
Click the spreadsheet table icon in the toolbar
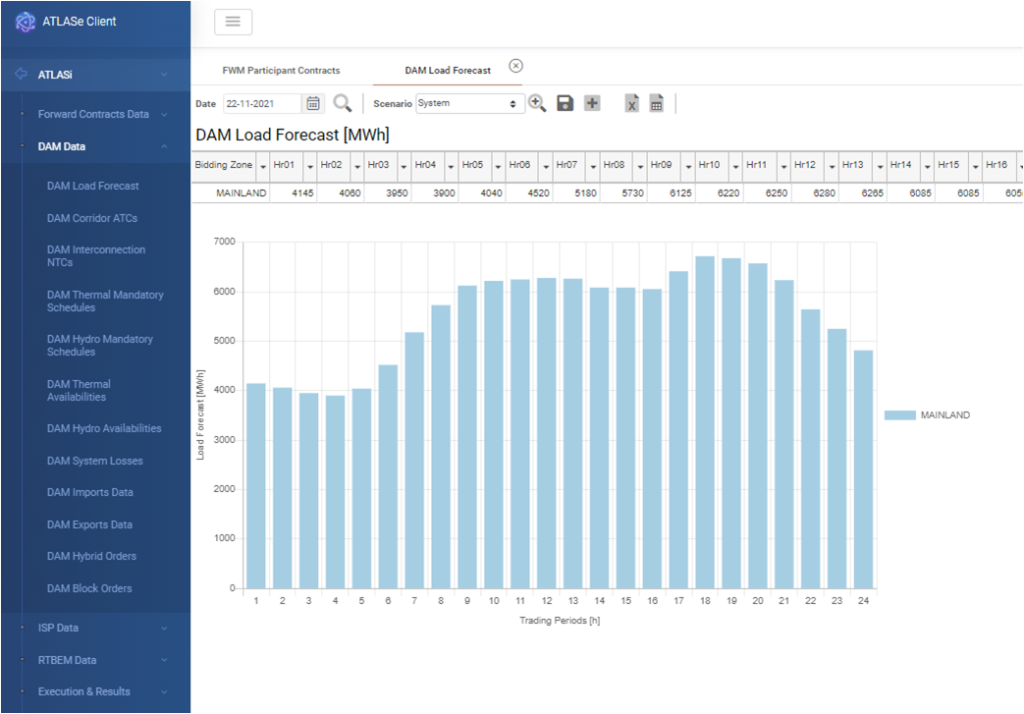point(657,103)
